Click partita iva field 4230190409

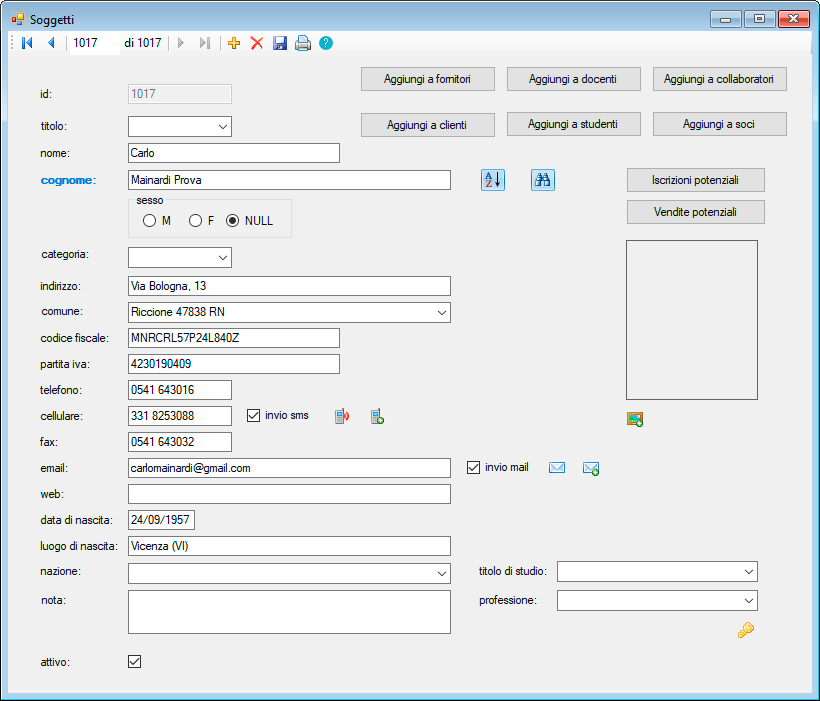pyautogui.click(x=234, y=364)
